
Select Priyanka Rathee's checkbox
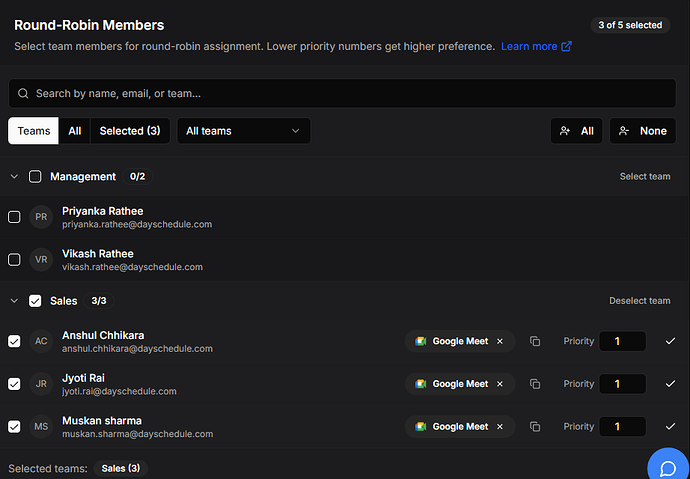coord(14,217)
